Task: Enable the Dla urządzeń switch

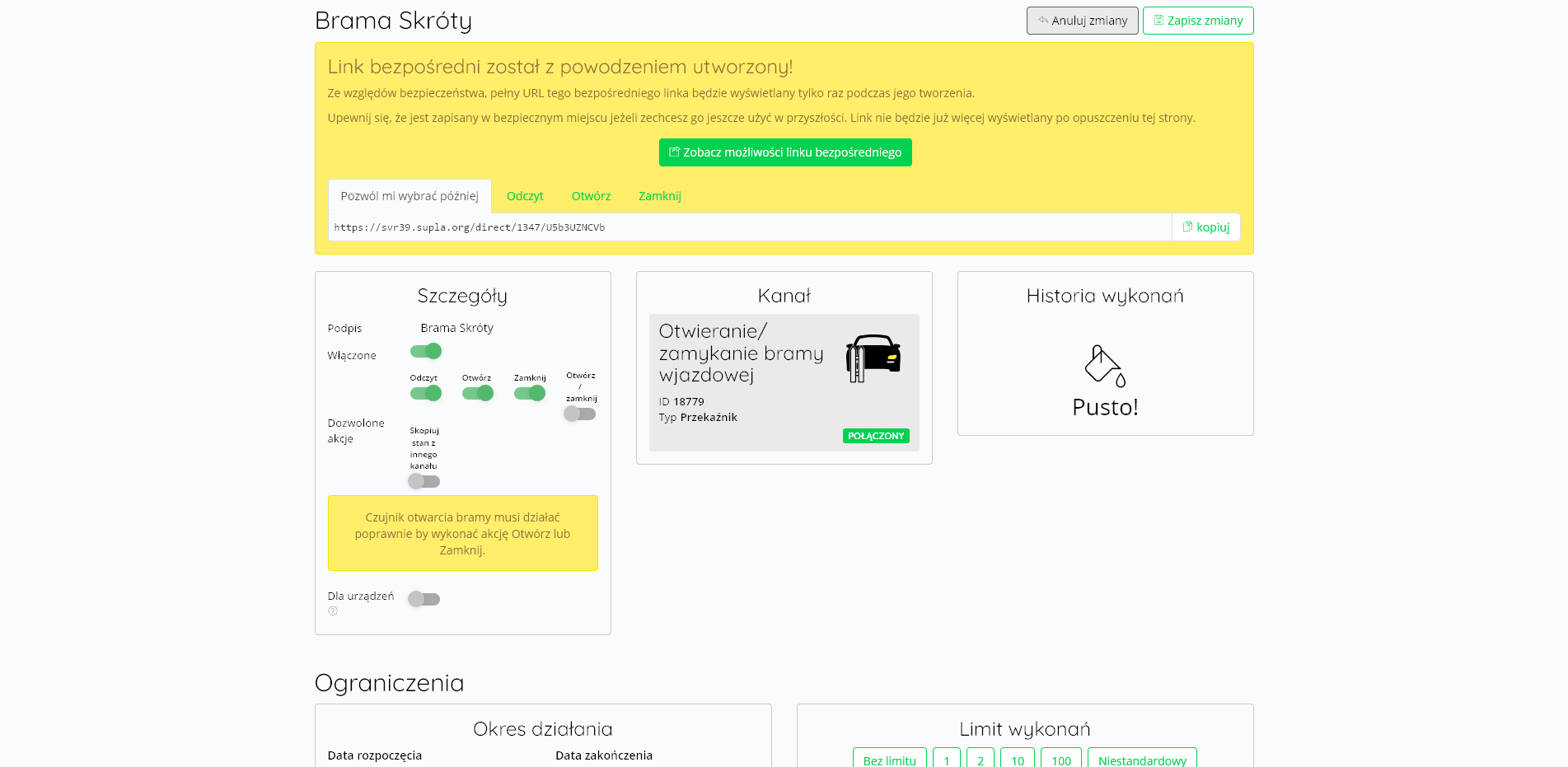Action: click(x=424, y=599)
